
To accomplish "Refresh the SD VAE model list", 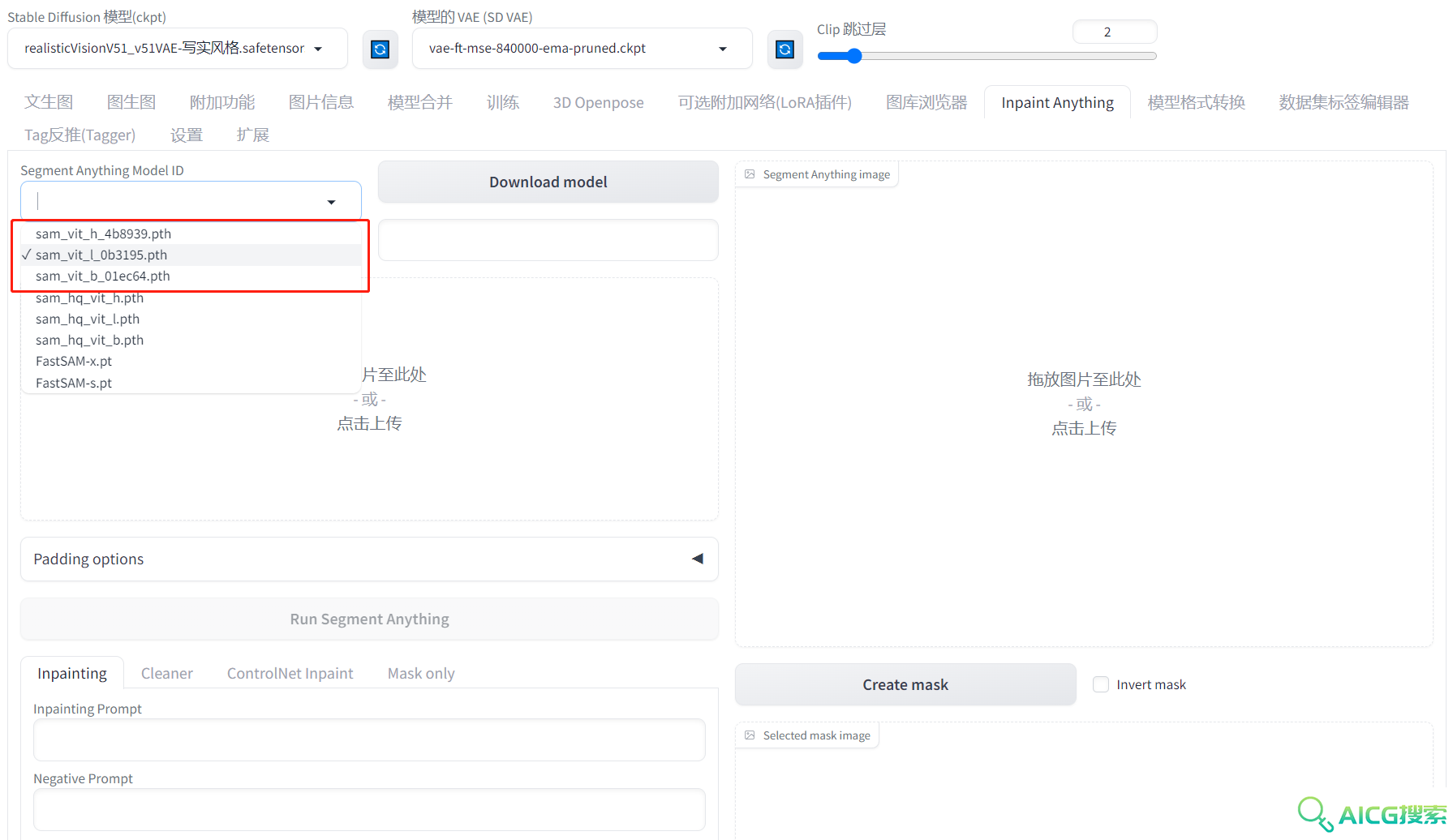I will click(x=785, y=49).
